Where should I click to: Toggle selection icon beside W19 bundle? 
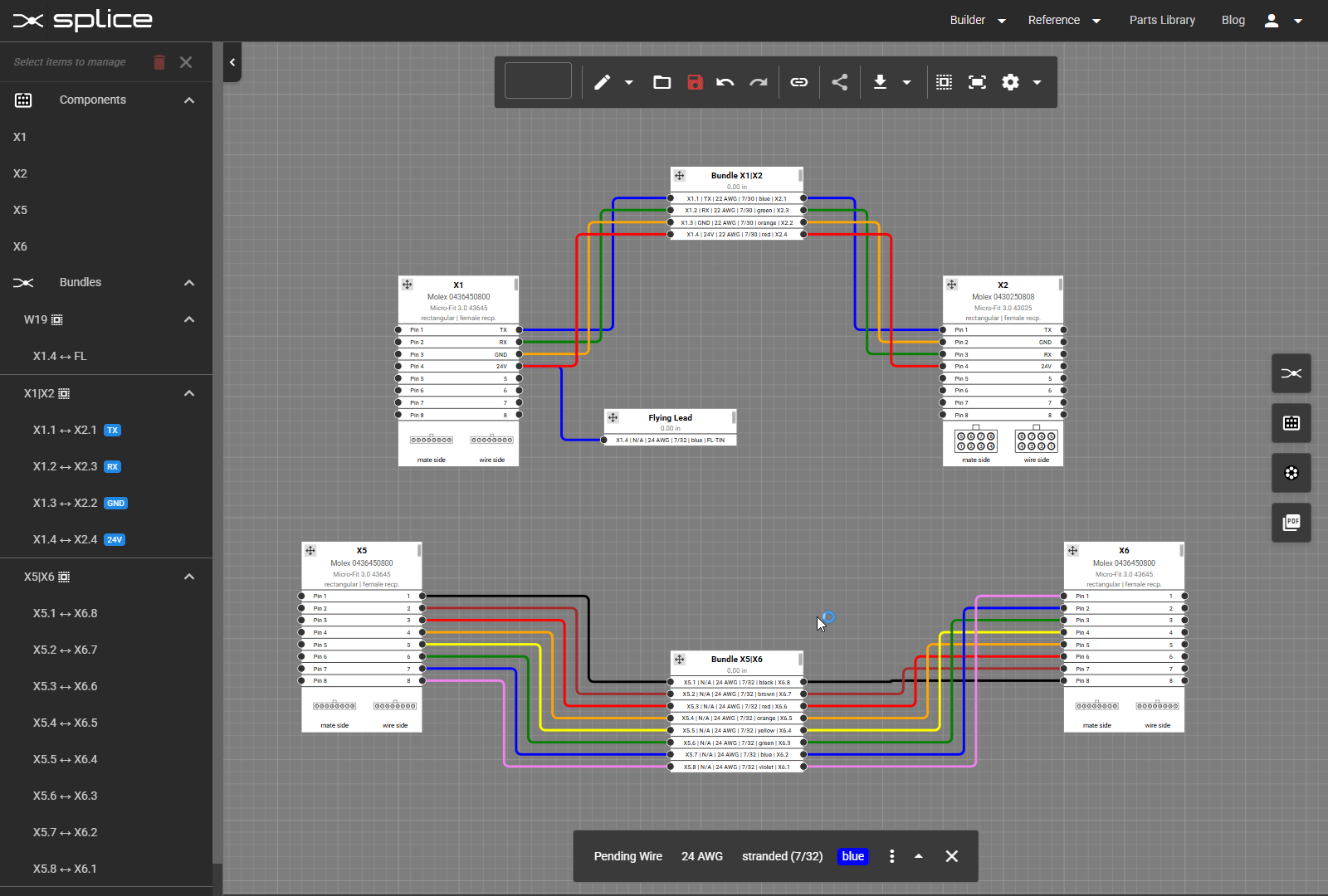[x=57, y=319]
